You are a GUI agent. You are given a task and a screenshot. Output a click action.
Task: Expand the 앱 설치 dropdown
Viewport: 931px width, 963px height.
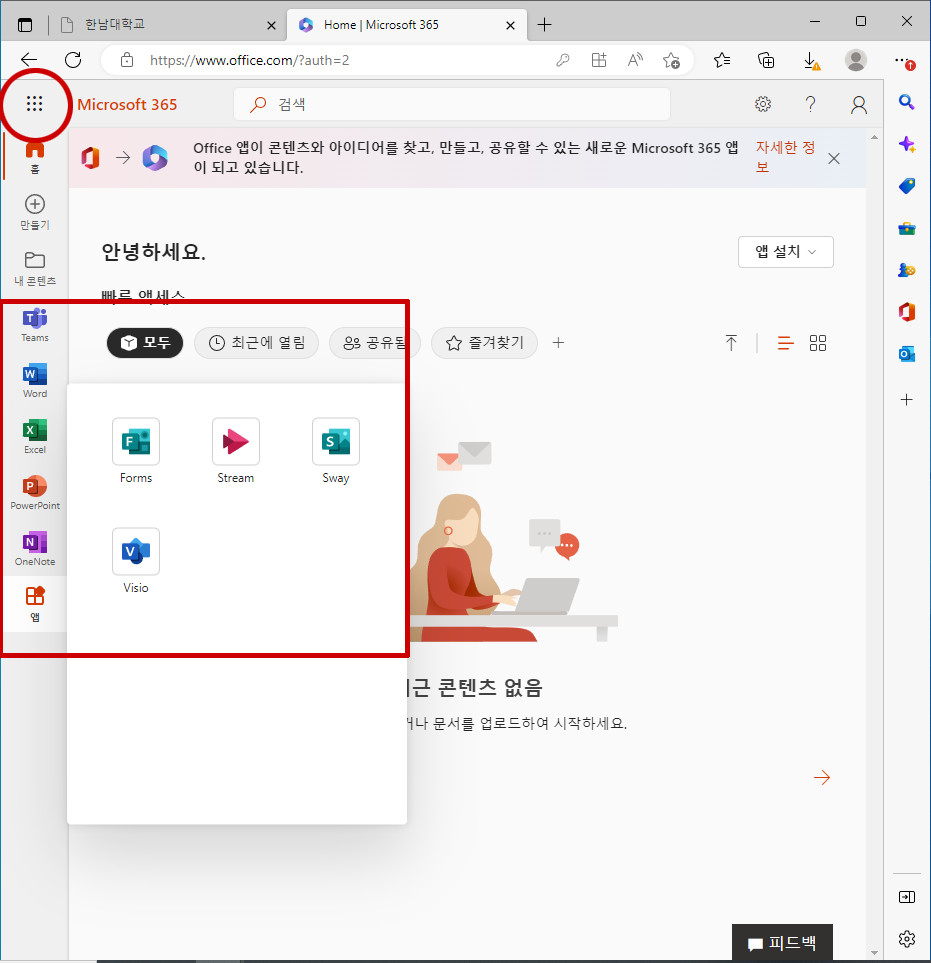click(785, 252)
